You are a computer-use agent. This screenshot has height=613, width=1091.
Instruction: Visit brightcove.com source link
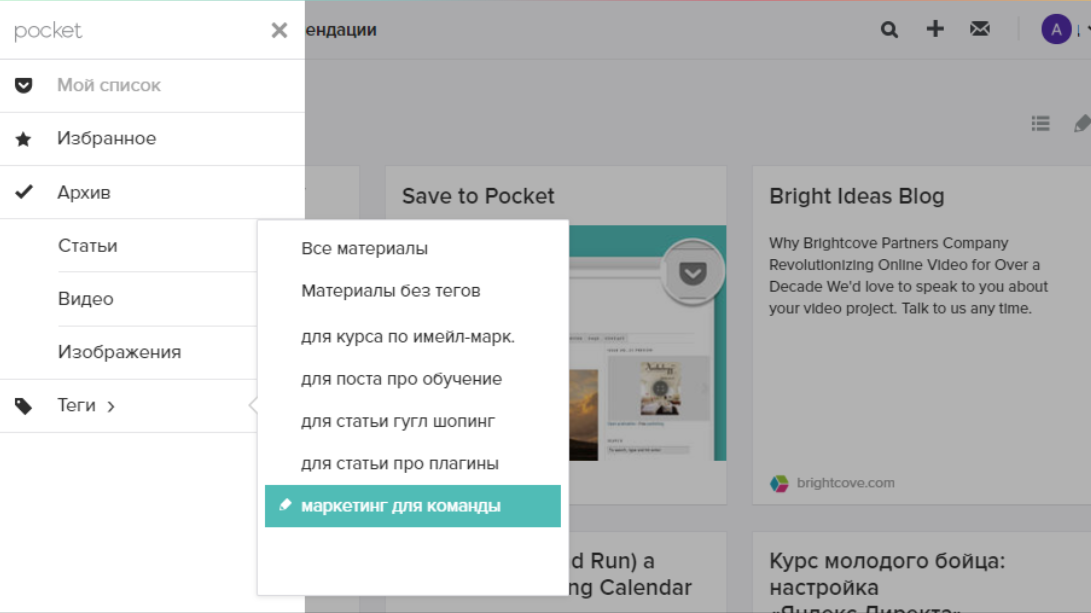coord(845,483)
